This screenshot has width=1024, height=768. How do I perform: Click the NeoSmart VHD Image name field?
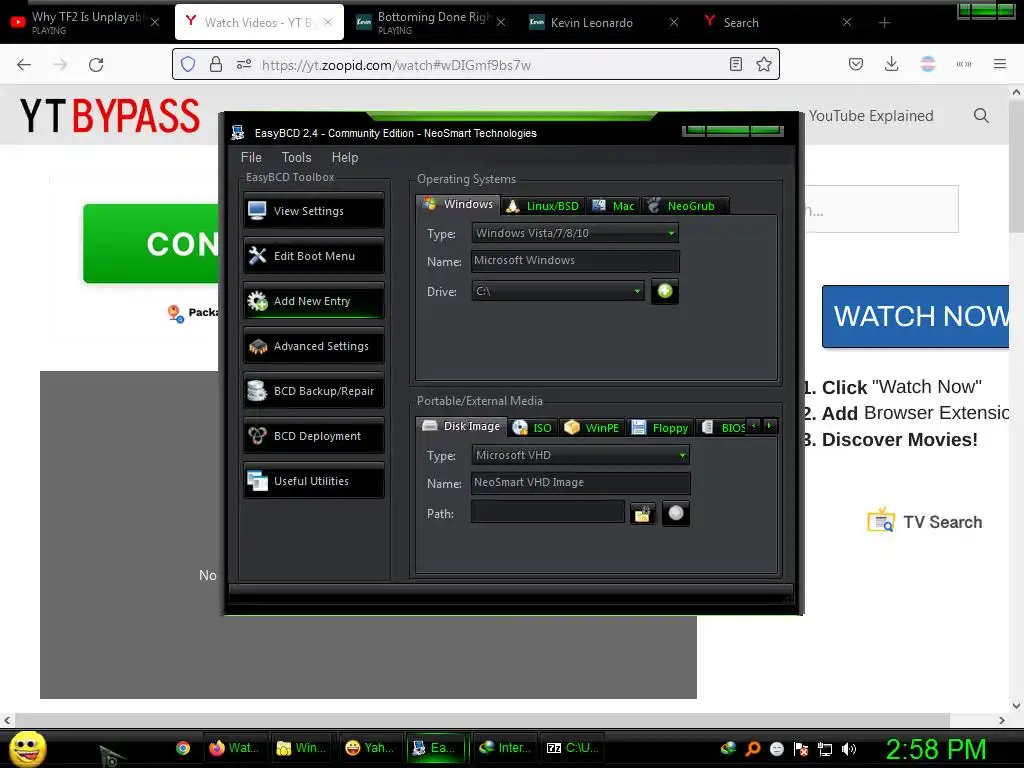(x=580, y=483)
